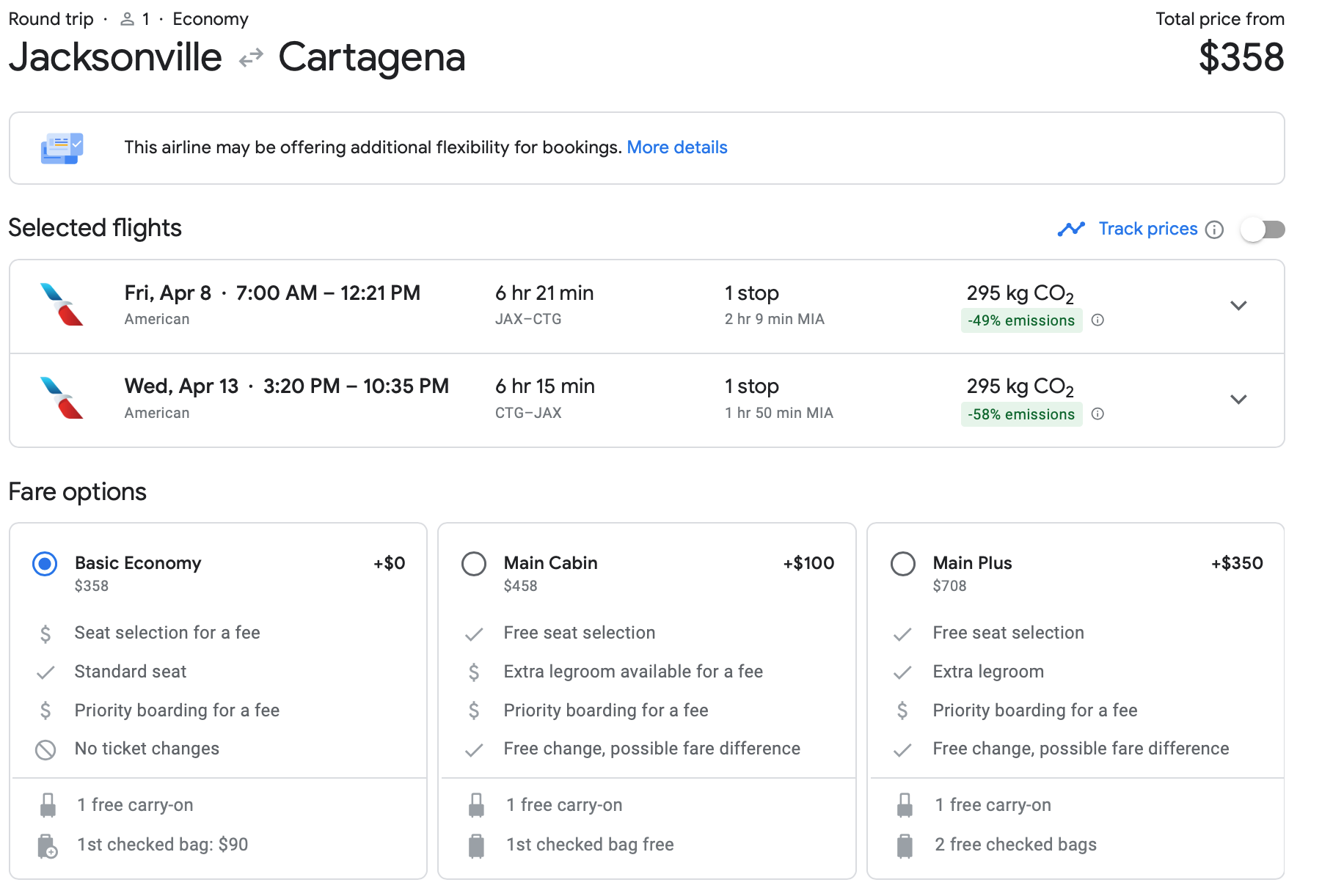Click the Track prices info icon
The image size is (1344, 896).
pyautogui.click(x=1214, y=229)
